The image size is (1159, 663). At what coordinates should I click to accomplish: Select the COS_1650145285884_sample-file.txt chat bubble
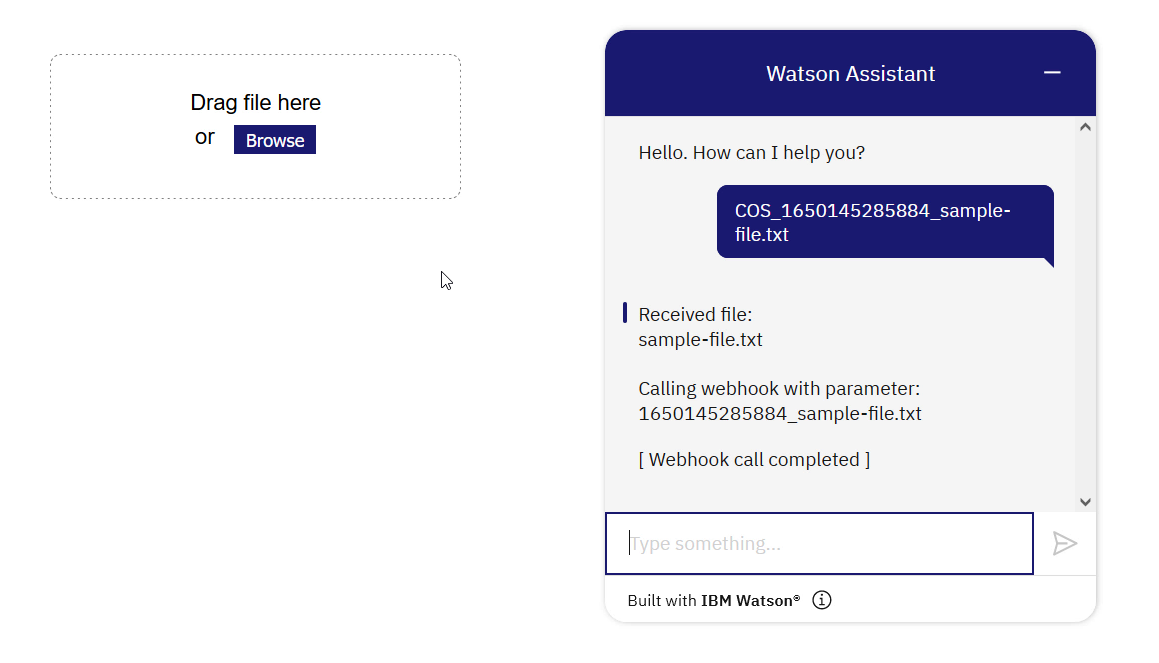pyautogui.click(x=884, y=222)
